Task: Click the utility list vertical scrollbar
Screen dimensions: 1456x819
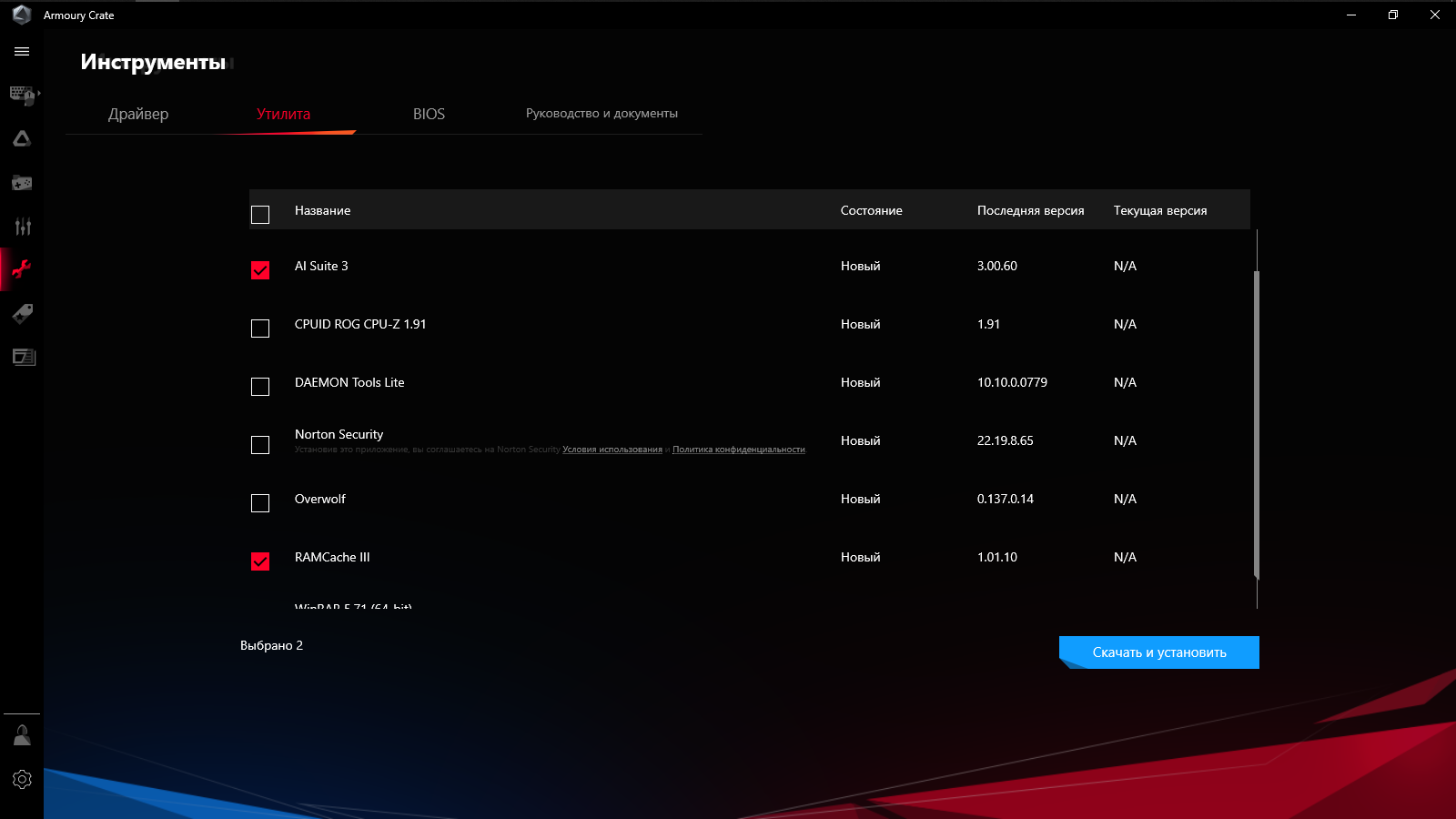Action: (1257, 424)
